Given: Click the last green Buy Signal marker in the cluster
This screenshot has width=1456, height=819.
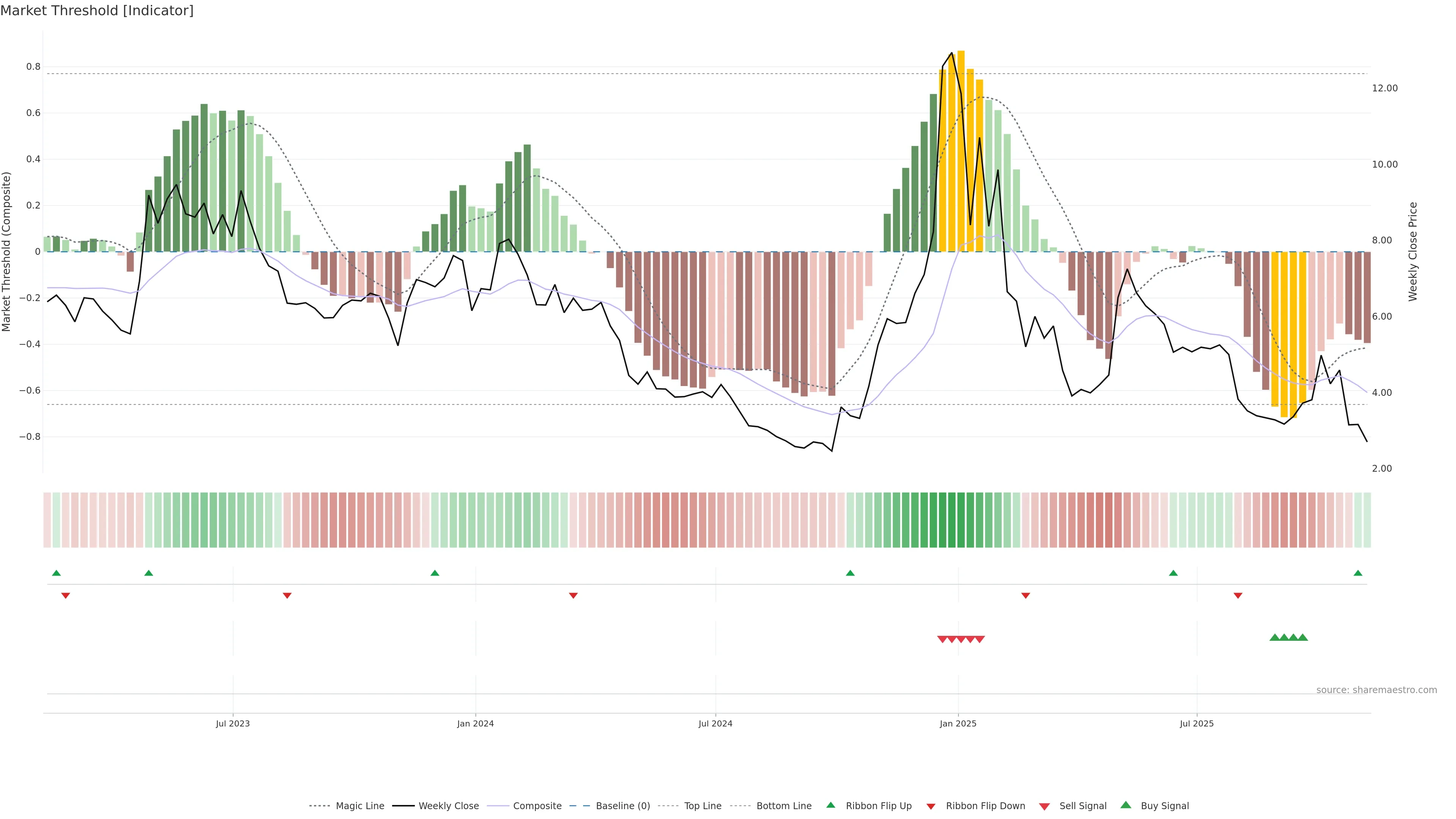Looking at the screenshot, I should pyautogui.click(x=1302, y=637).
